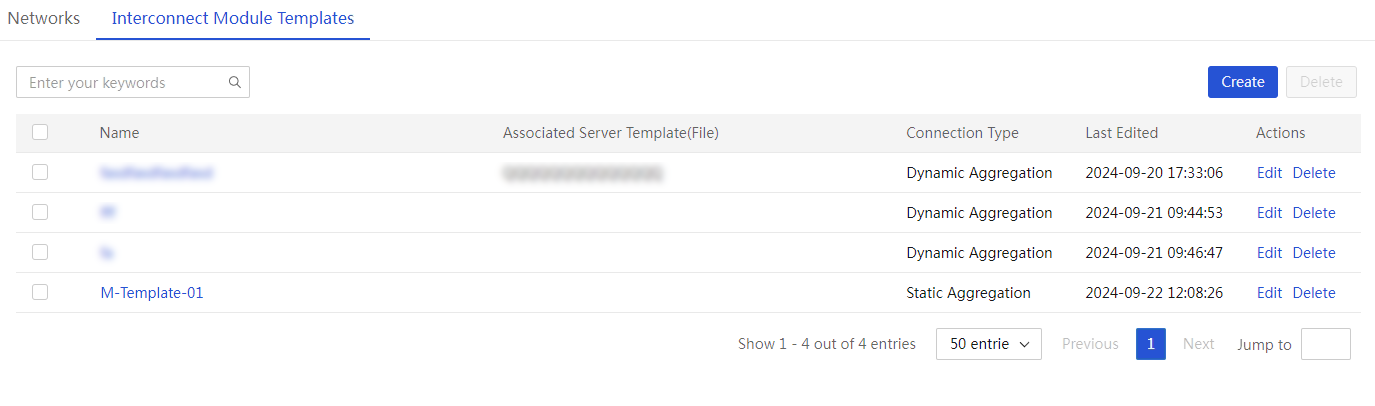
Task: Edit the template last edited 2024-09-20
Action: (1269, 173)
